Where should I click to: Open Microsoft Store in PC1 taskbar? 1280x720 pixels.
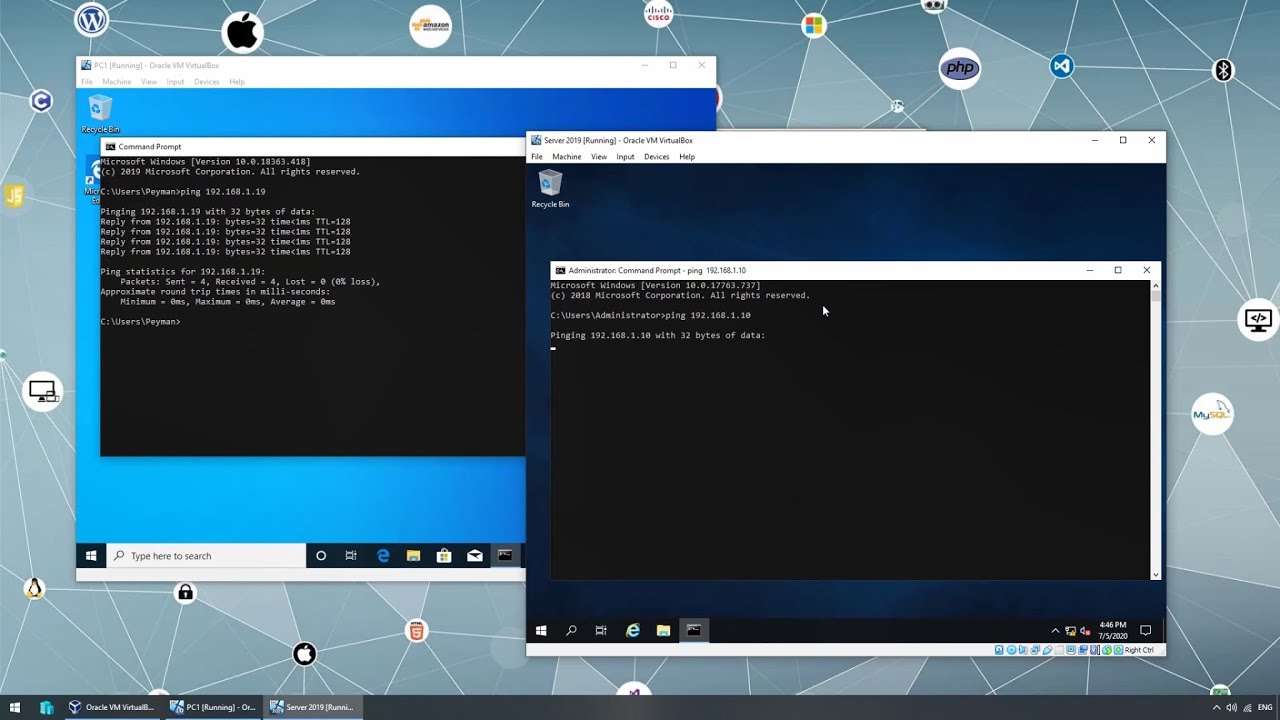pyautogui.click(x=444, y=556)
